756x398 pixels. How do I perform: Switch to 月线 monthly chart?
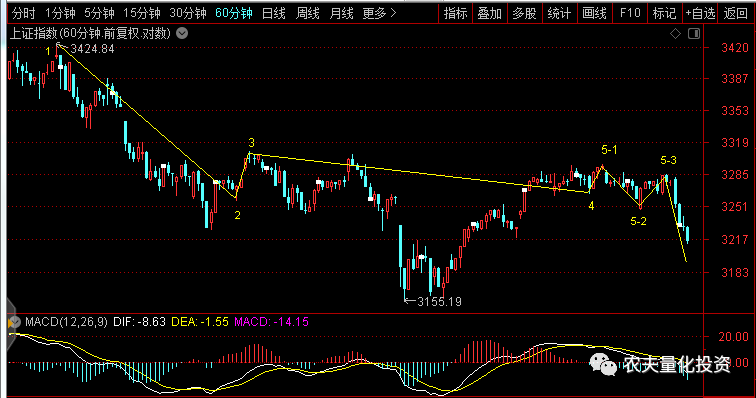pos(341,13)
